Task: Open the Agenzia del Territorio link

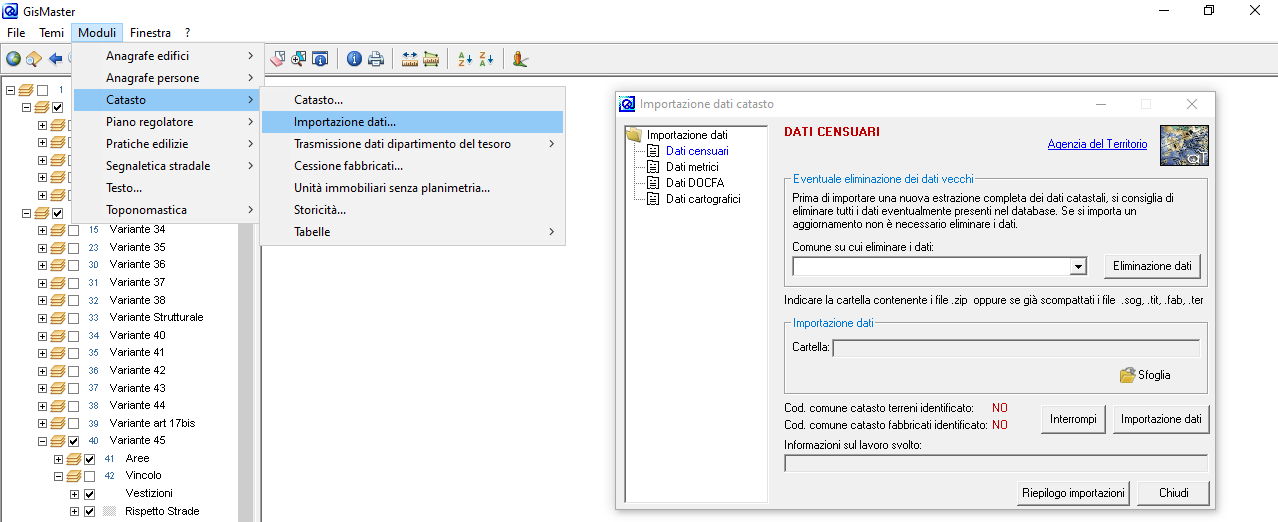Action: point(1097,144)
